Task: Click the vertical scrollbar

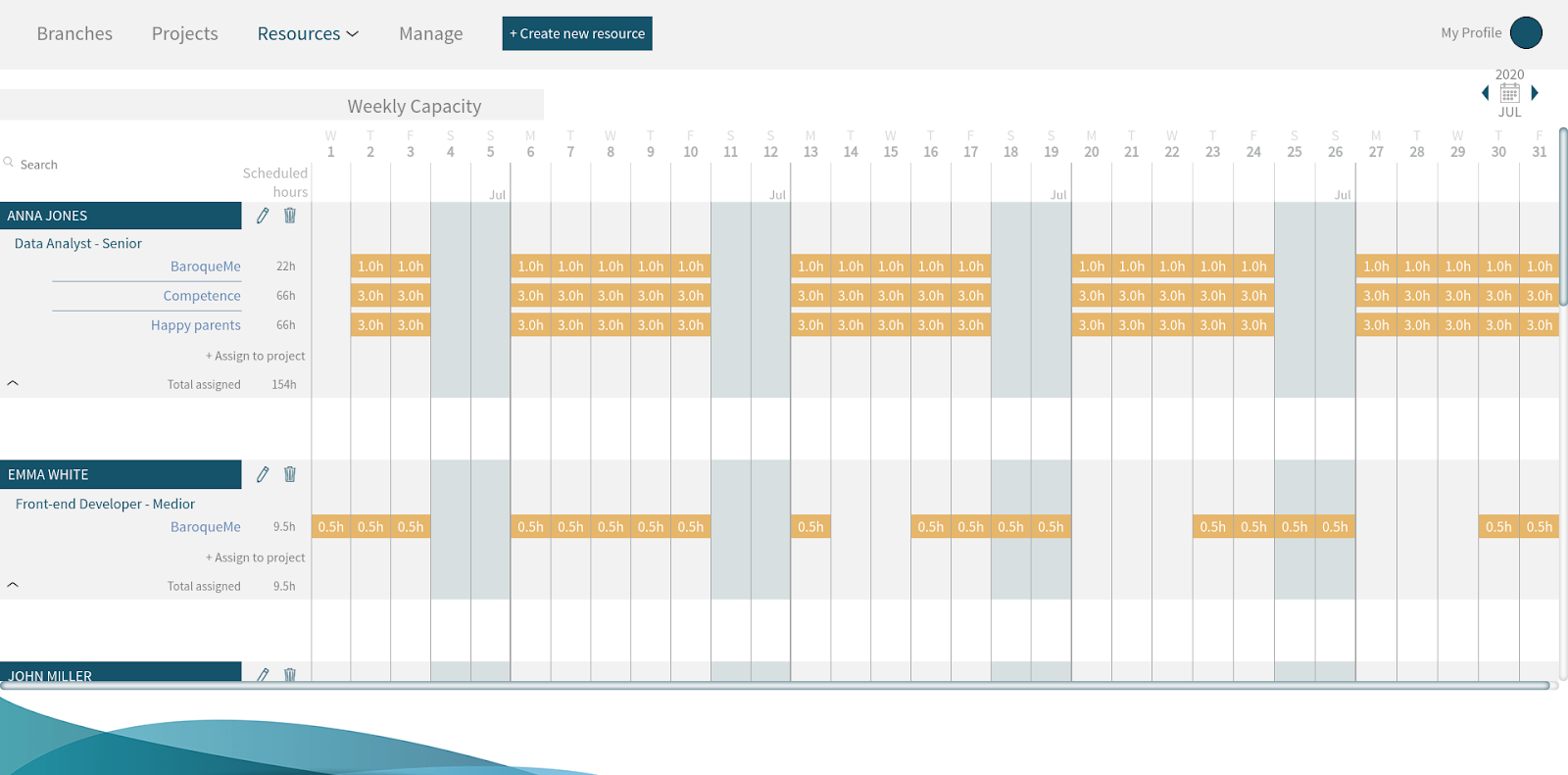Action: [x=1563, y=216]
